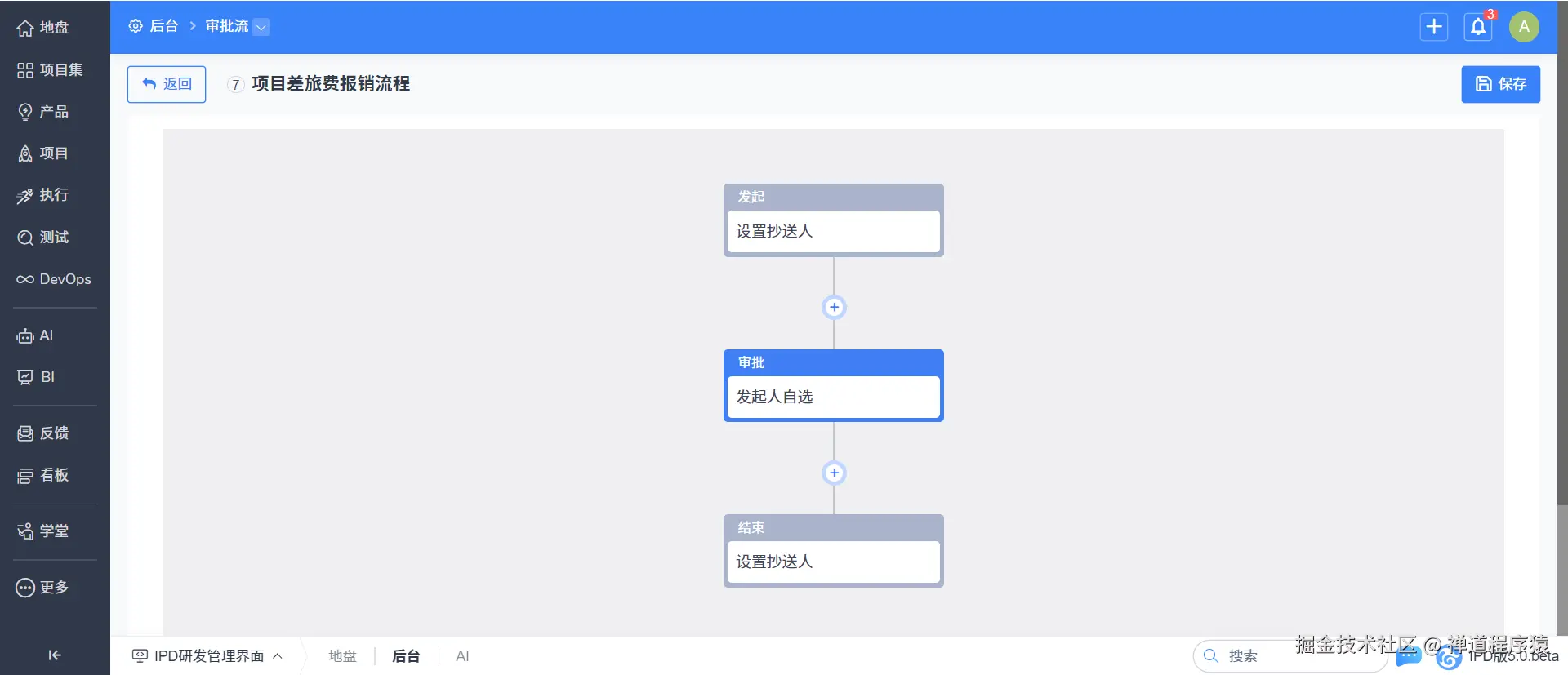Viewport: 1568px width, 675px height.
Task: Open the settings gear beside 后台 breadcrumb
Action: pyautogui.click(x=136, y=25)
